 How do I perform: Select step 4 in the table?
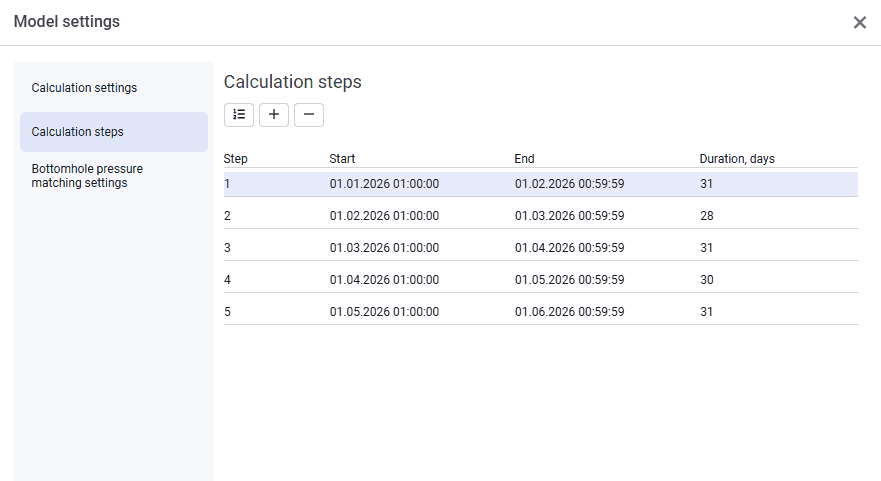tap(541, 280)
